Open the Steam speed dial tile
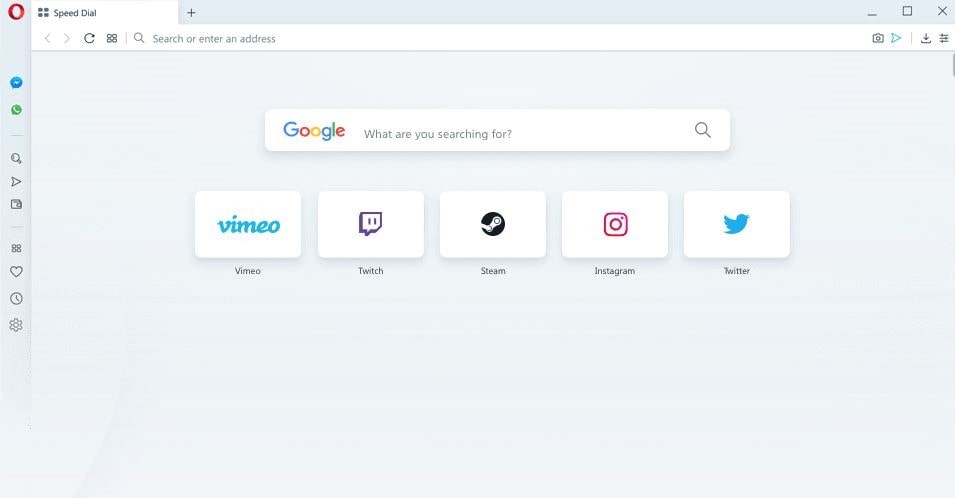Image resolution: width=955 pixels, height=498 pixels. click(x=493, y=224)
